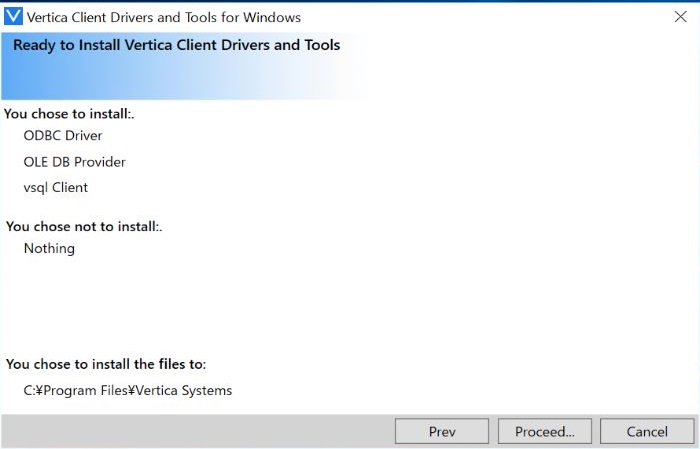
Task: Go back with the Prev button
Action: pos(442,432)
